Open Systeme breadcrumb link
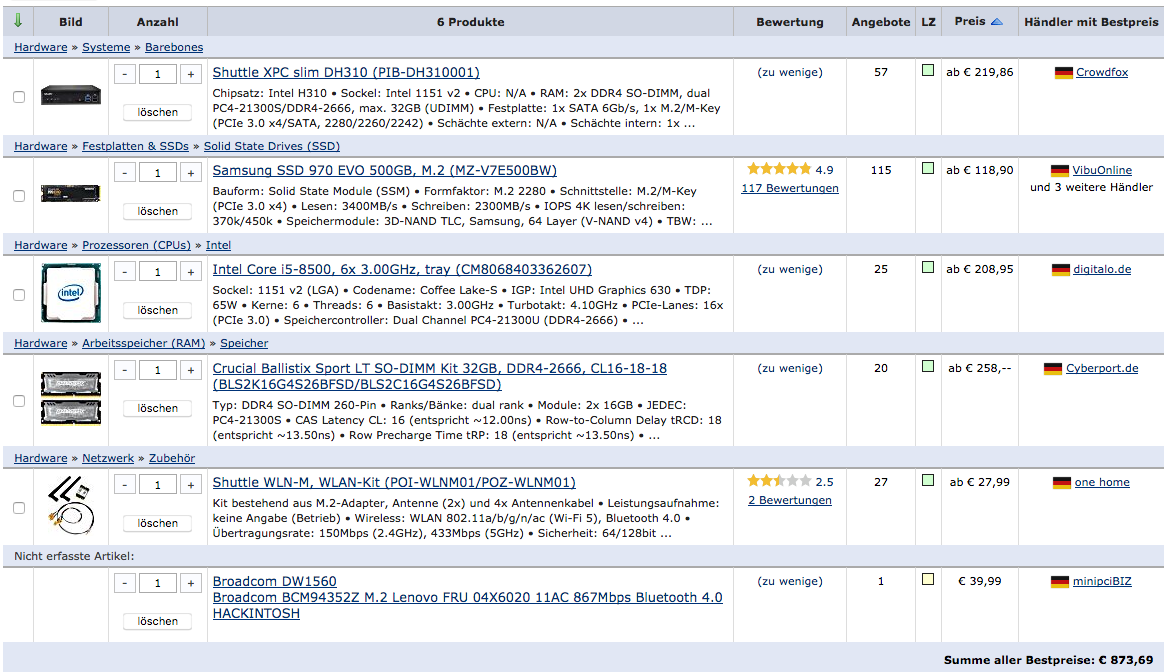1169x672 pixels. (106, 47)
